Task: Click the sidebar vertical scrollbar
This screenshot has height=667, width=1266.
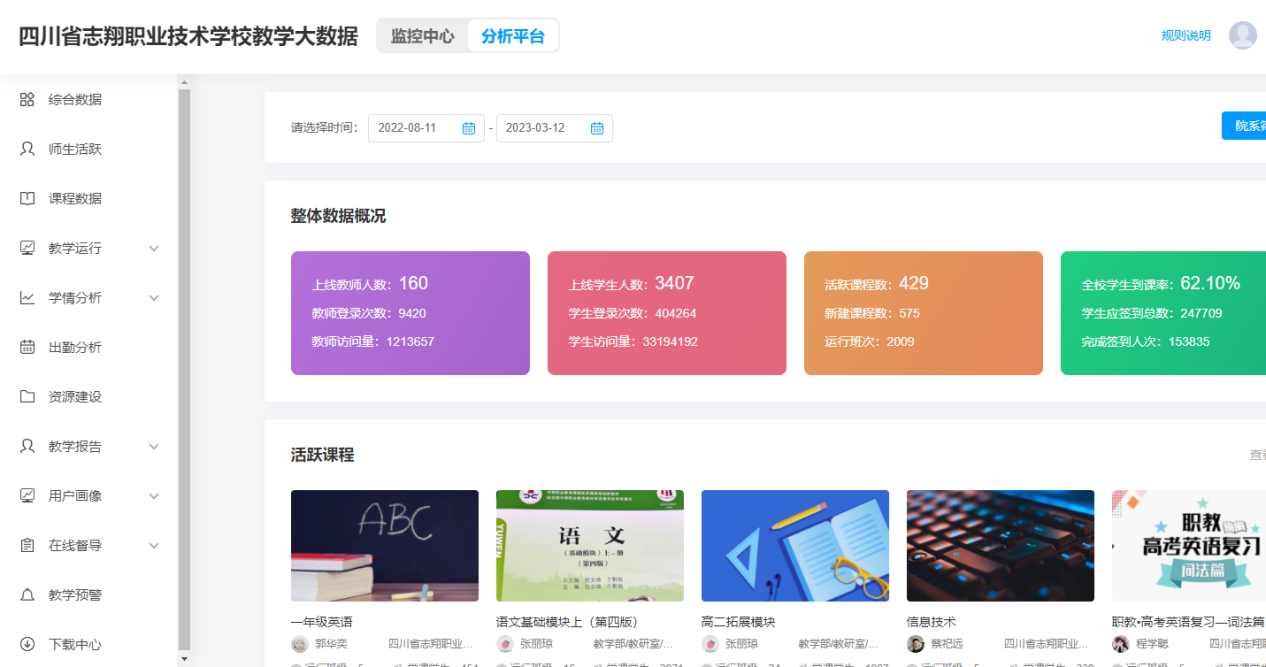Action: (184, 370)
